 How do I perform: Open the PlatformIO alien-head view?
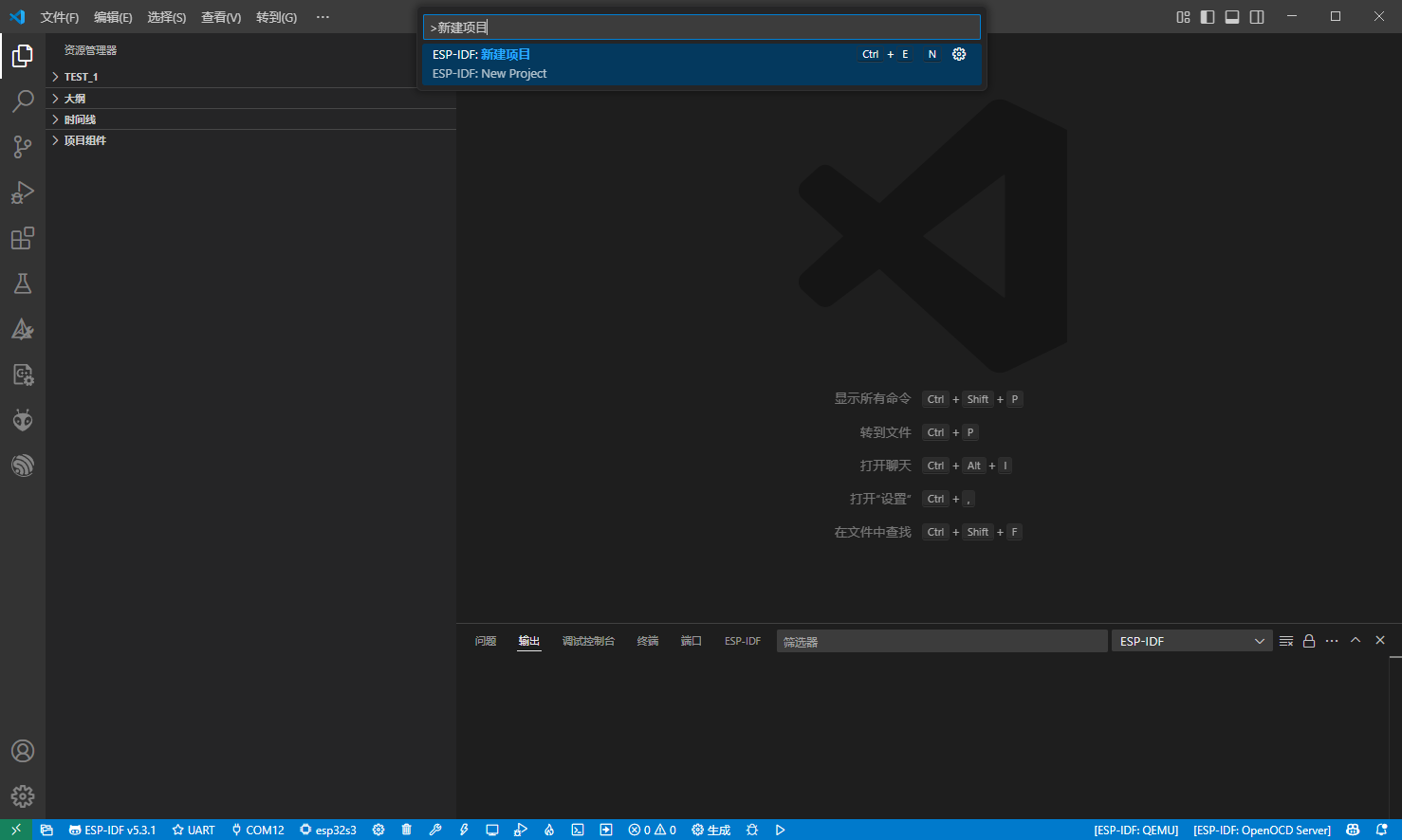[x=23, y=420]
